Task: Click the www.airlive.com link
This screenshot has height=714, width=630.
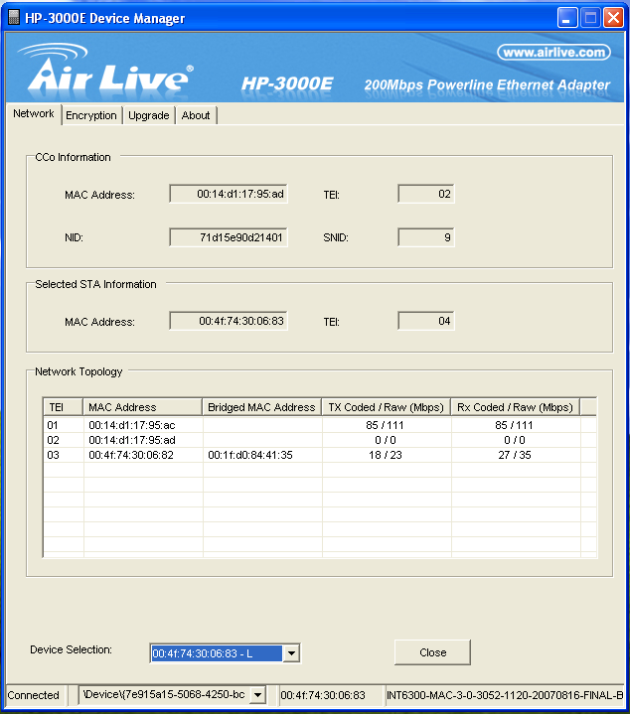Action: [x=554, y=52]
